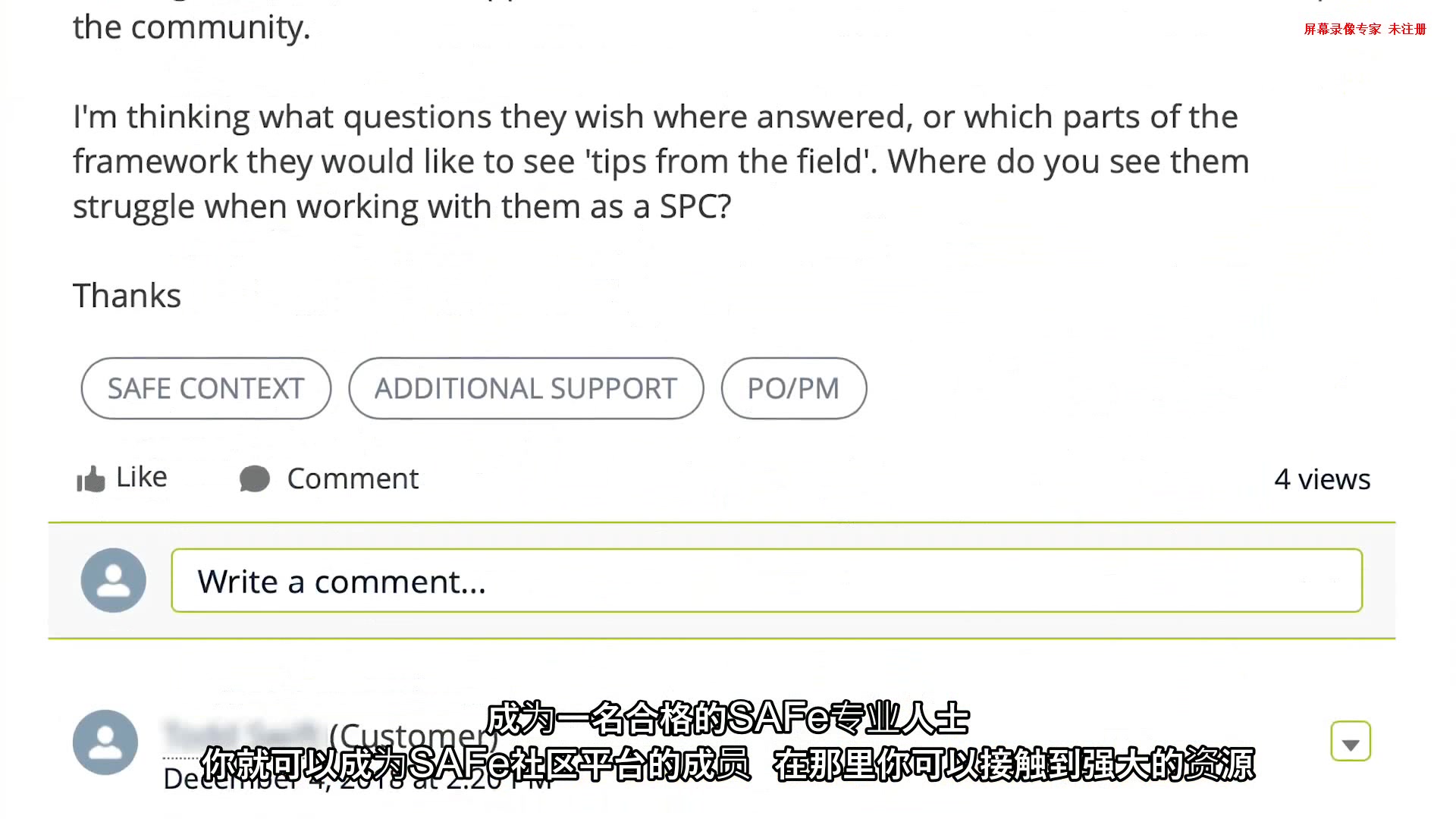Click the Write a comment field
1456x819 pixels.
tap(766, 581)
